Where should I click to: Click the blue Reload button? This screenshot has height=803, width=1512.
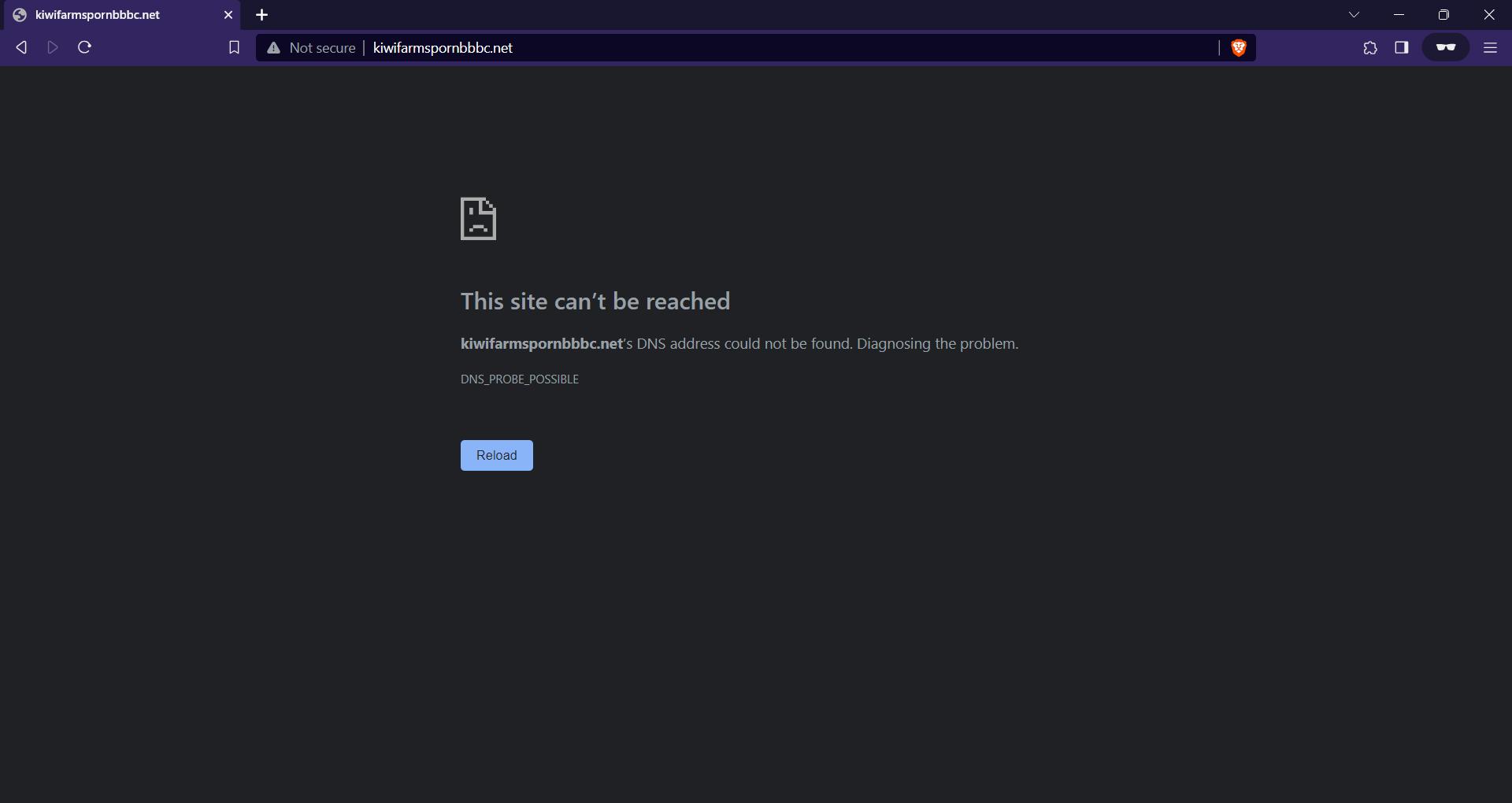pyautogui.click(x=497, y=455)
